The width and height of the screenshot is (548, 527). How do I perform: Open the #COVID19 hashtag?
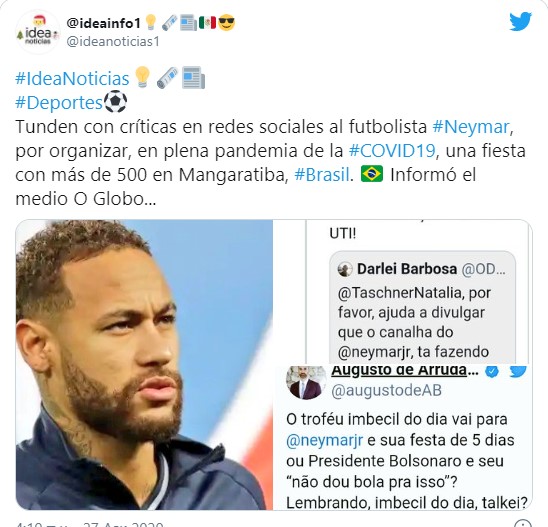click(x=392, y=151)
